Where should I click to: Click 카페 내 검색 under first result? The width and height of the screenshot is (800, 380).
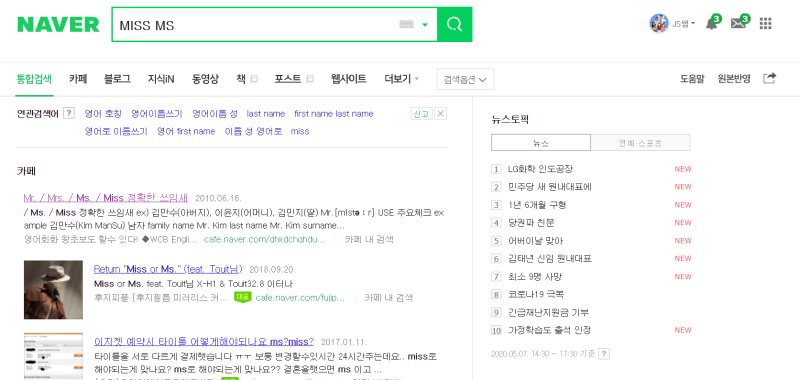pos(369,239)
